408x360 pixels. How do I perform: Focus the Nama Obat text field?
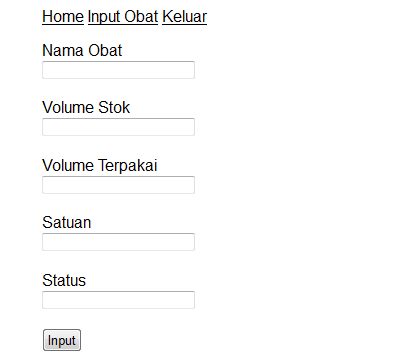coord(118,70)
